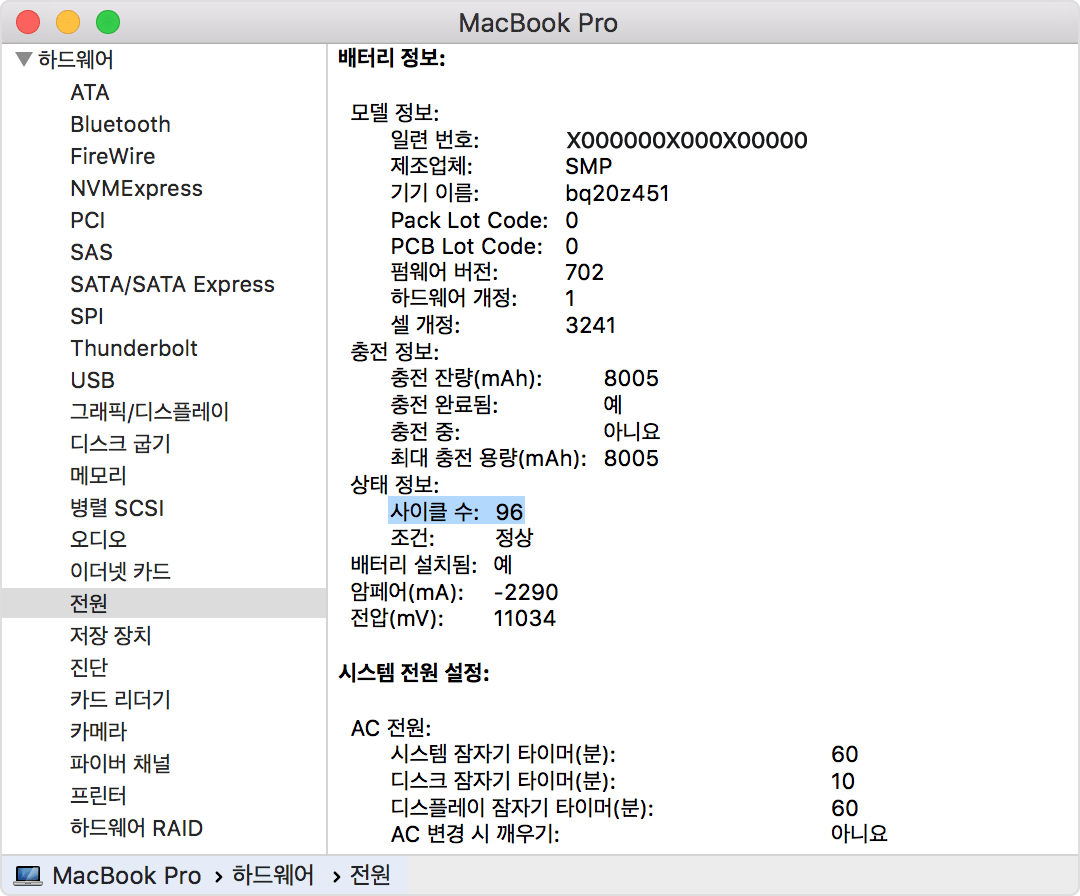Click the Pack Lot Code row label
The width and height of the screenshot is (1080, 896).
(469, 220)
